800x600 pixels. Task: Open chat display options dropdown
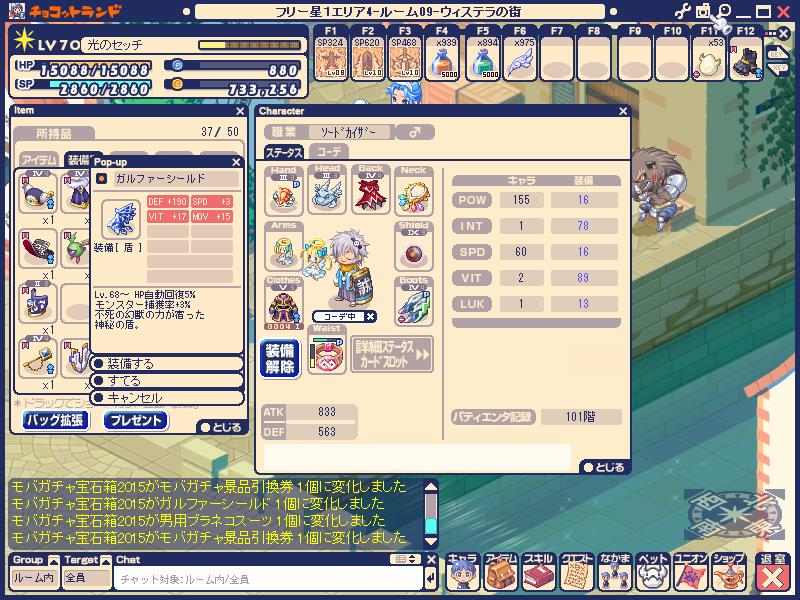(x=406, y=559)
